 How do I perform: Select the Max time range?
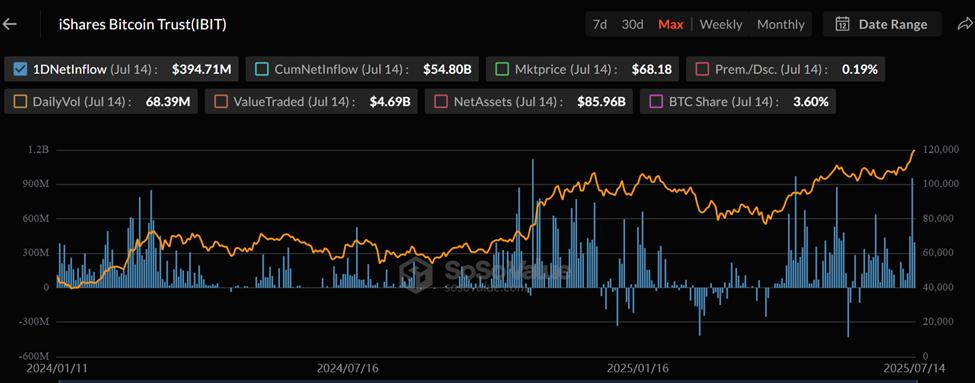pos(671,24)
